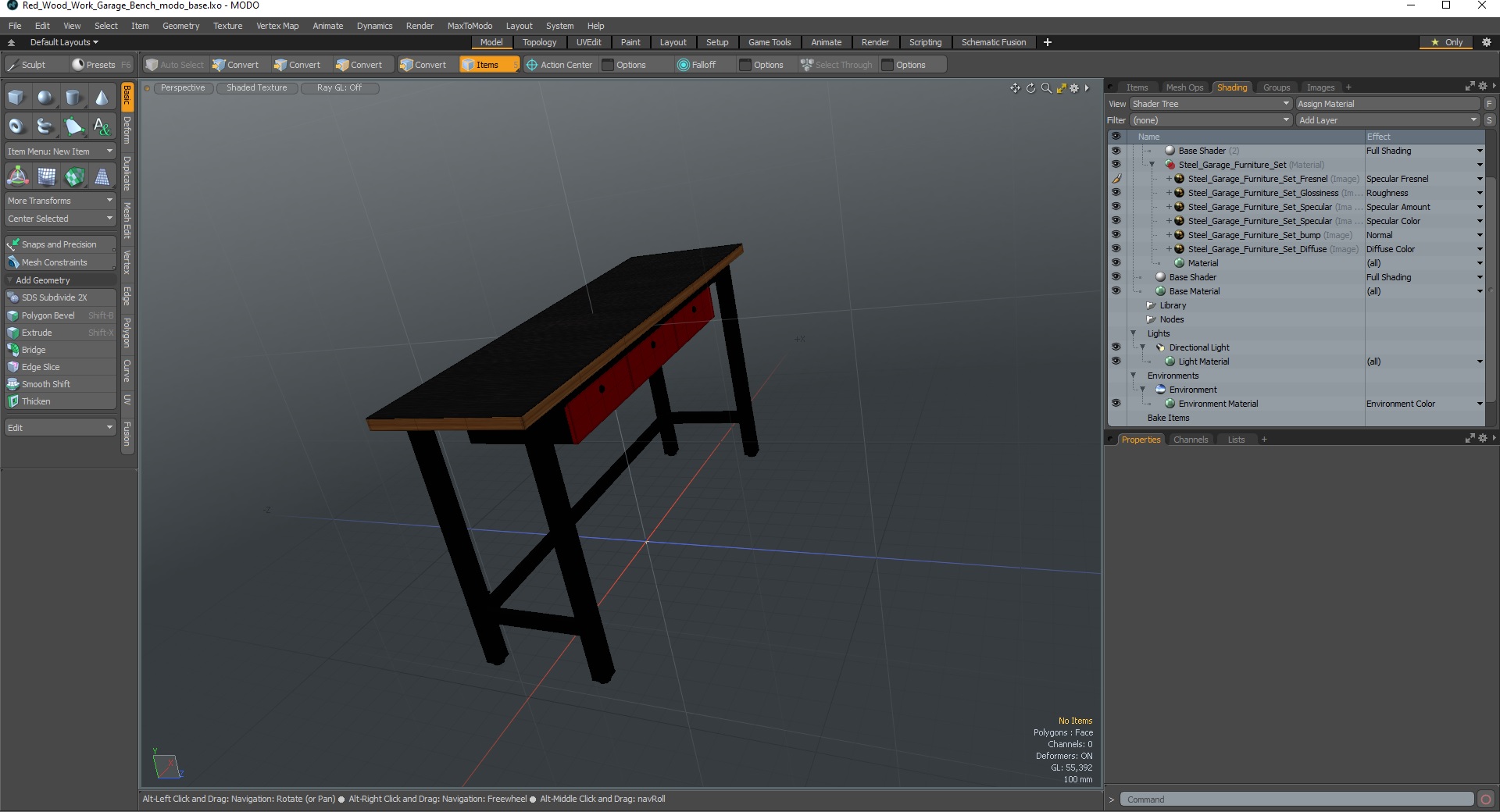Toggle visibility of Environment Material
Image resolution: width=1500 pixels, height=812 pixels.
[x=1116, y=404]
